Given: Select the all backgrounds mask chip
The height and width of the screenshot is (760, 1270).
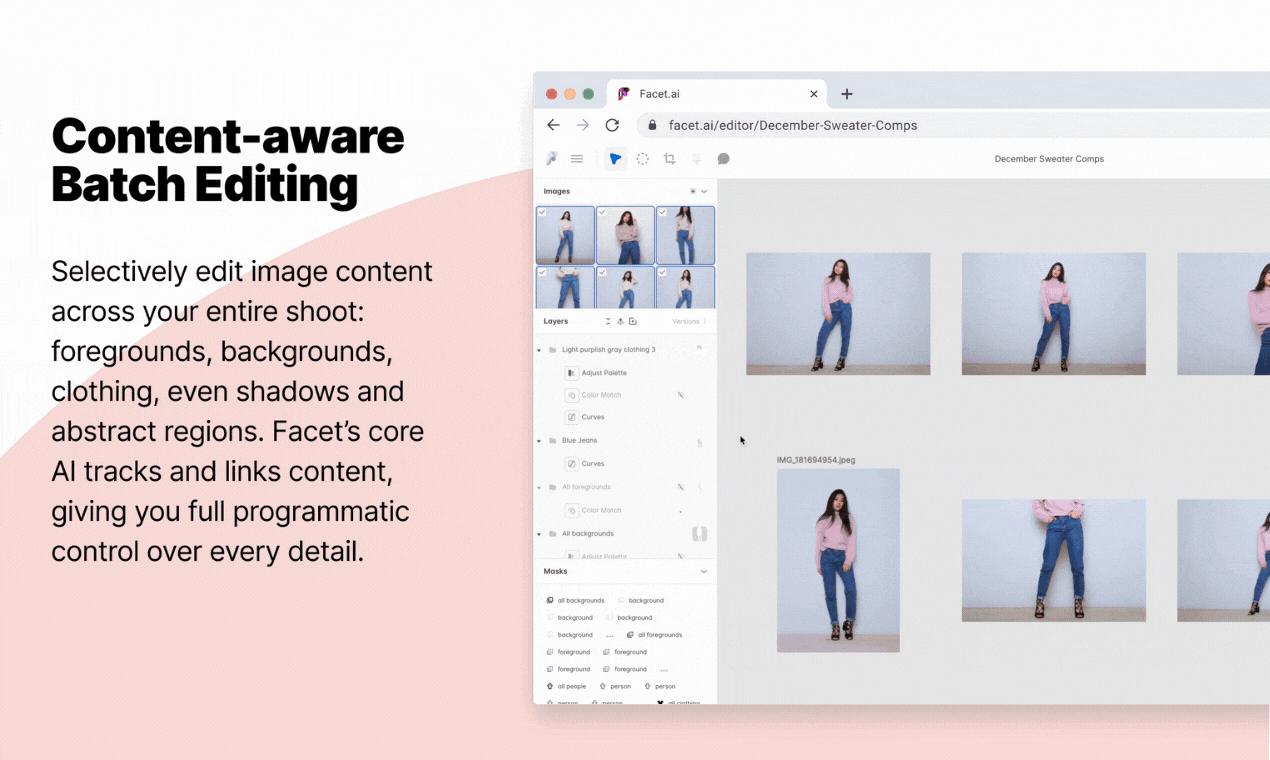Looking at the screenshot, I should pyautogui.click(x=576, y=601).
